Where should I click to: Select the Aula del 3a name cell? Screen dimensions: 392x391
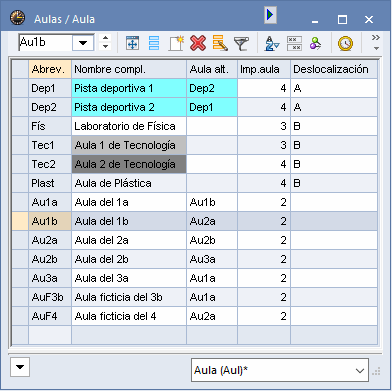click(x=129, y=278)
